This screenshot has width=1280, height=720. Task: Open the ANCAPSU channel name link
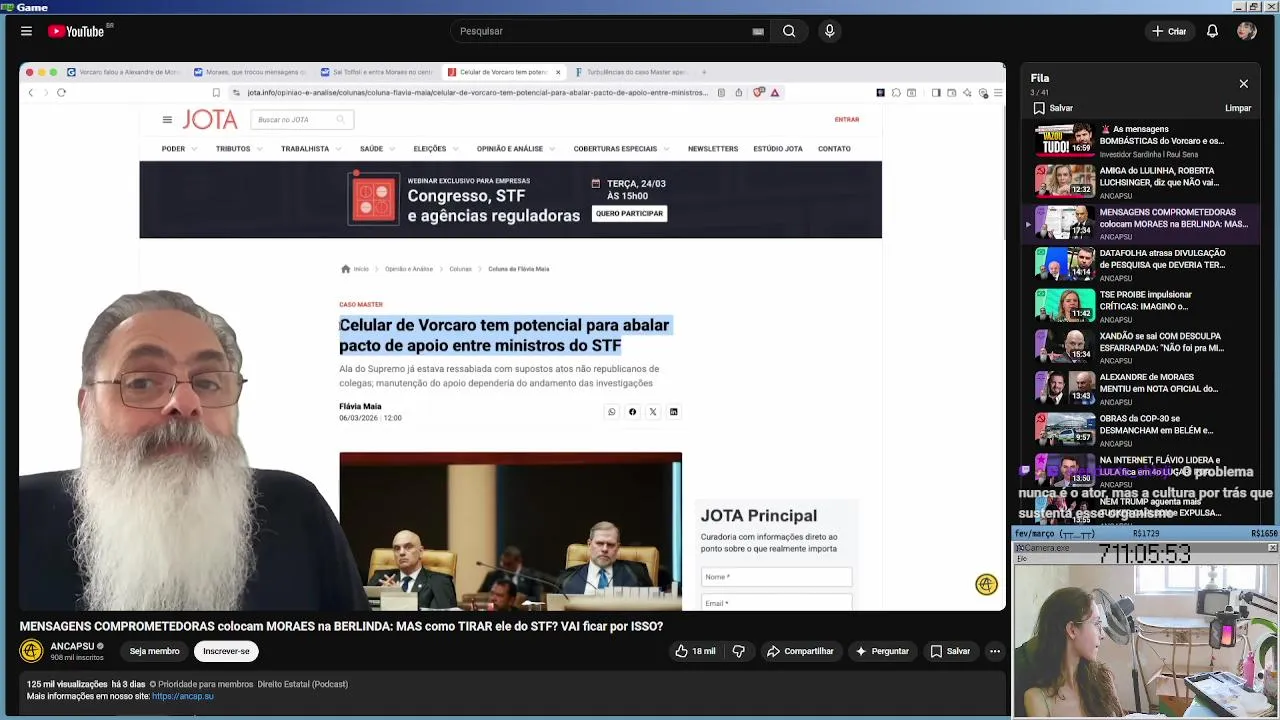pos(72,646)
